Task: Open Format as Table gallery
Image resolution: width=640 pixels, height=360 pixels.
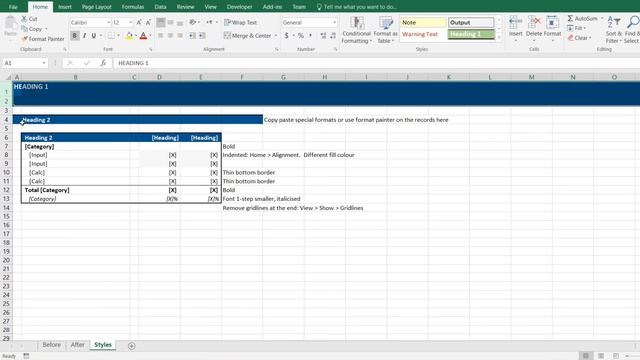Action: click(385, 30)
